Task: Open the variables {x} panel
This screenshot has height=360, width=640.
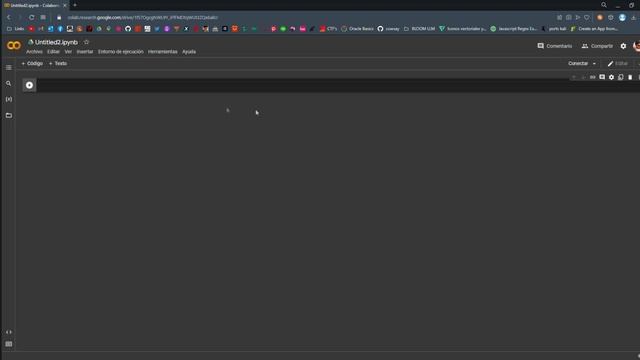Action: [x=9, y=99]
